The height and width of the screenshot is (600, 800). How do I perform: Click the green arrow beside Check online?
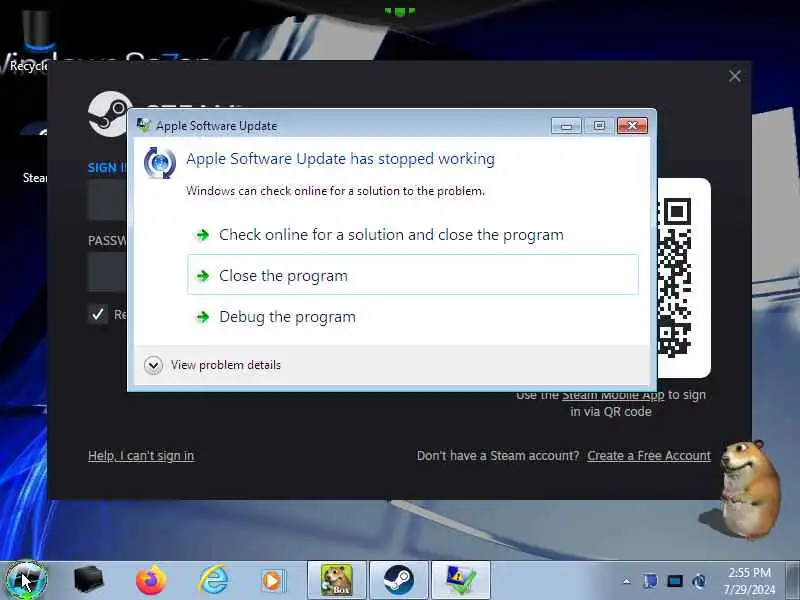coord(203,235)
